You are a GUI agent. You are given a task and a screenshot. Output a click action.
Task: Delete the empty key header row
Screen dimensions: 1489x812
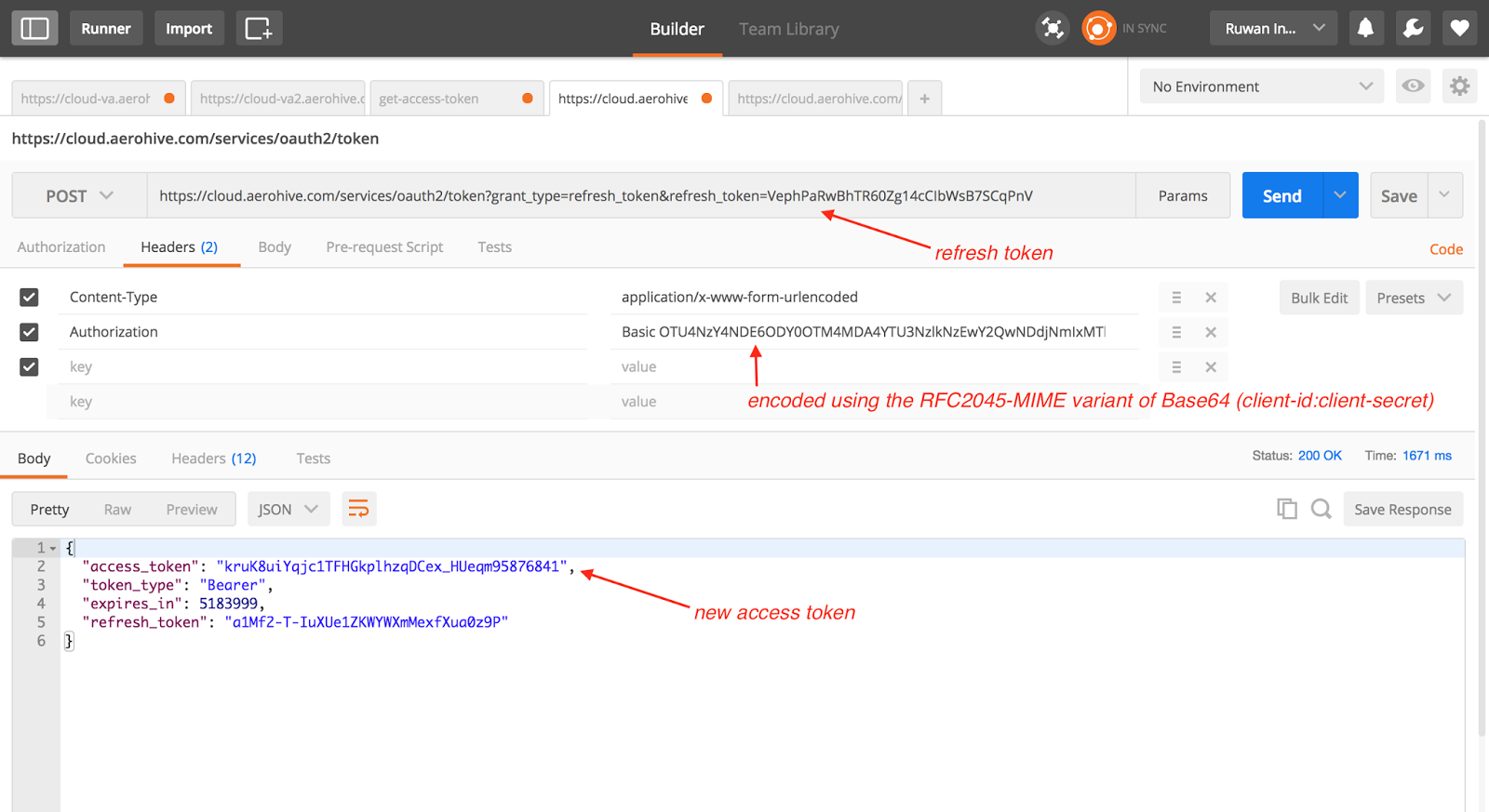tap(1211, 367)
